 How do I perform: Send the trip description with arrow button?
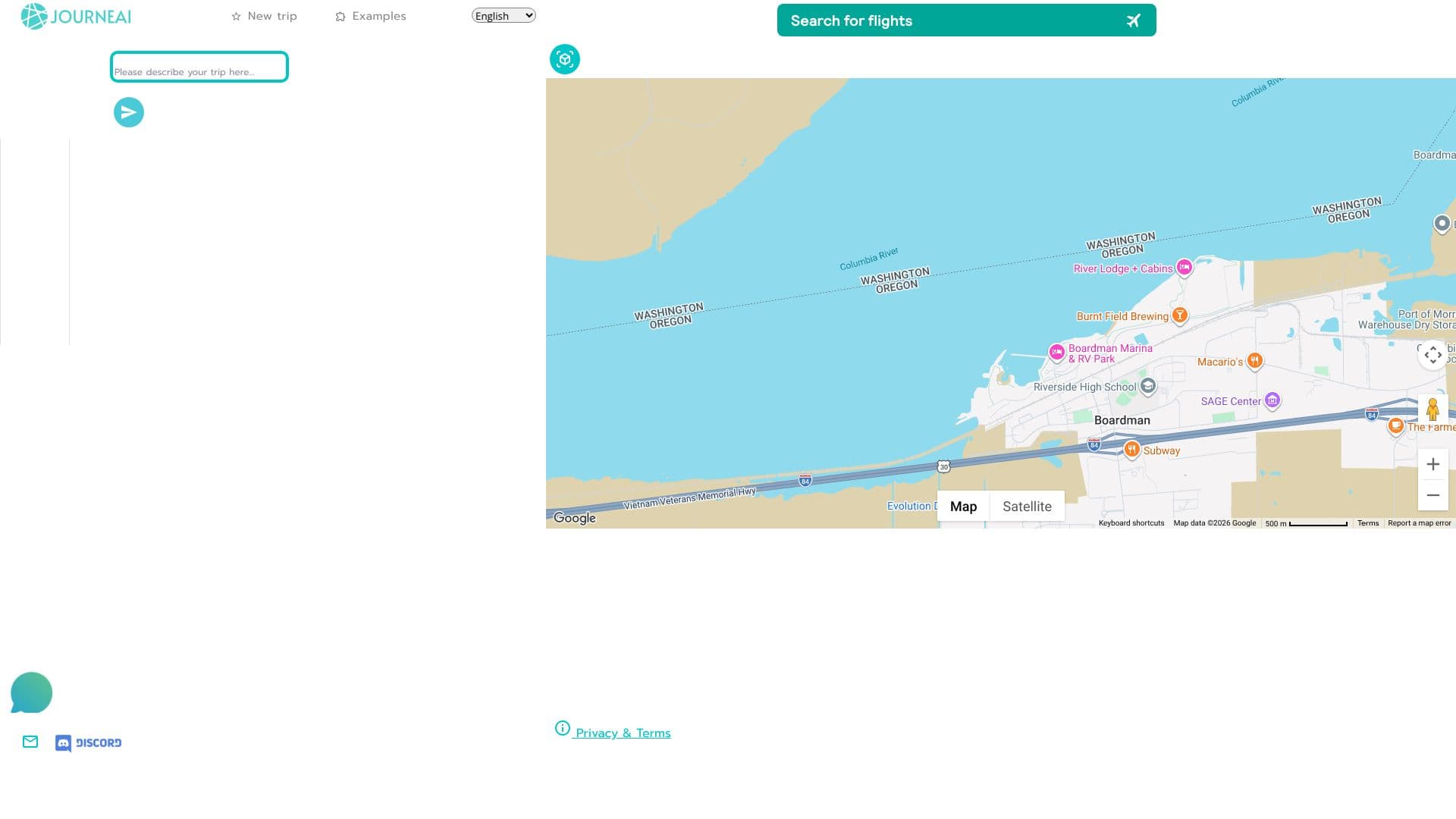(x=129, y=112)
